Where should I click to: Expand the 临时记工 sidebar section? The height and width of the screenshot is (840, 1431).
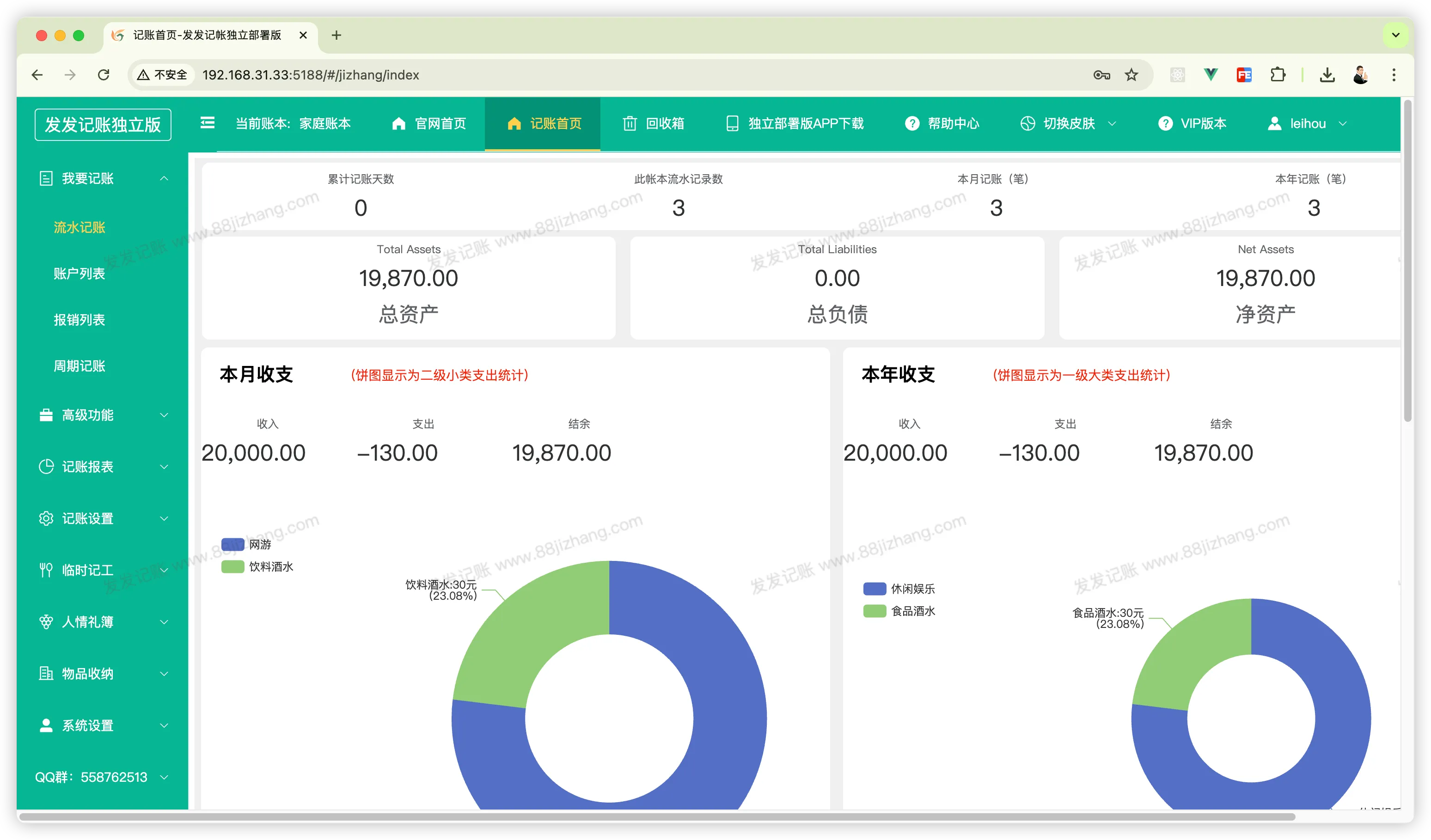coord(164,571)
